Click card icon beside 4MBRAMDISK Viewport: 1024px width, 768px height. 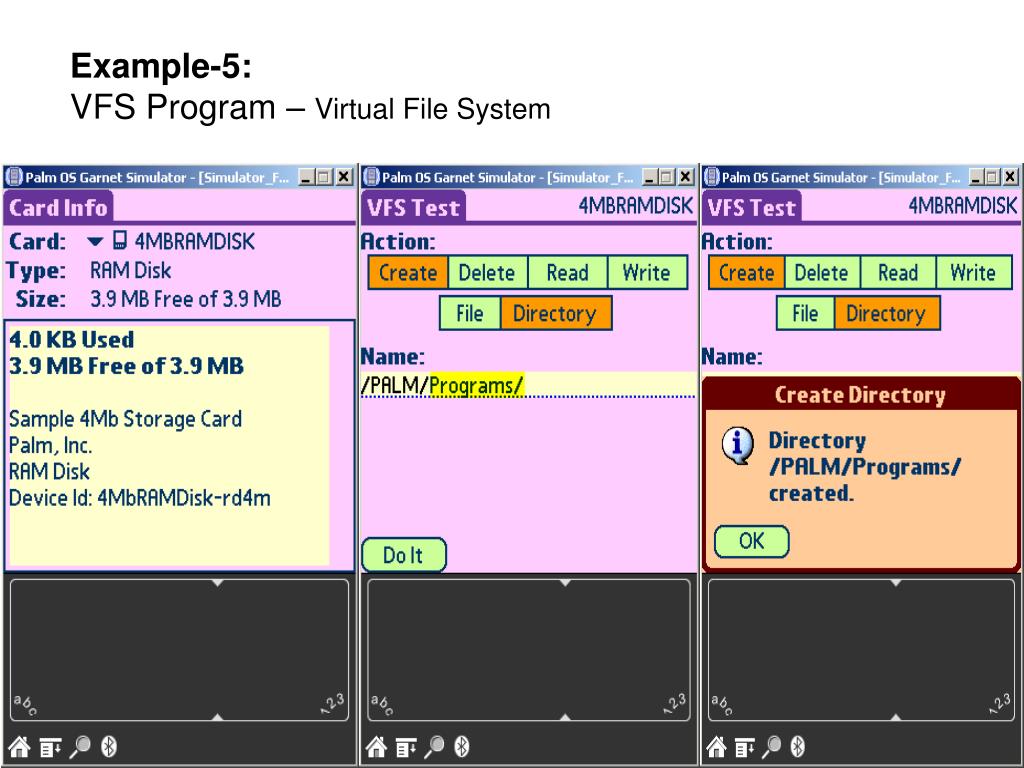tap(120, 240)
